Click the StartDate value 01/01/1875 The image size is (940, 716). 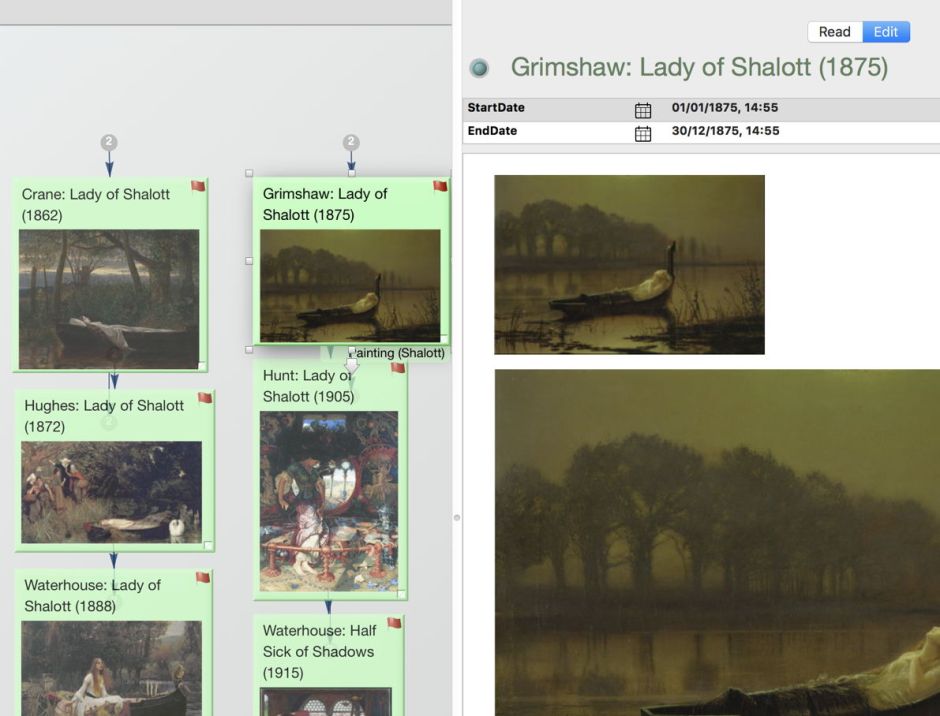724,108
